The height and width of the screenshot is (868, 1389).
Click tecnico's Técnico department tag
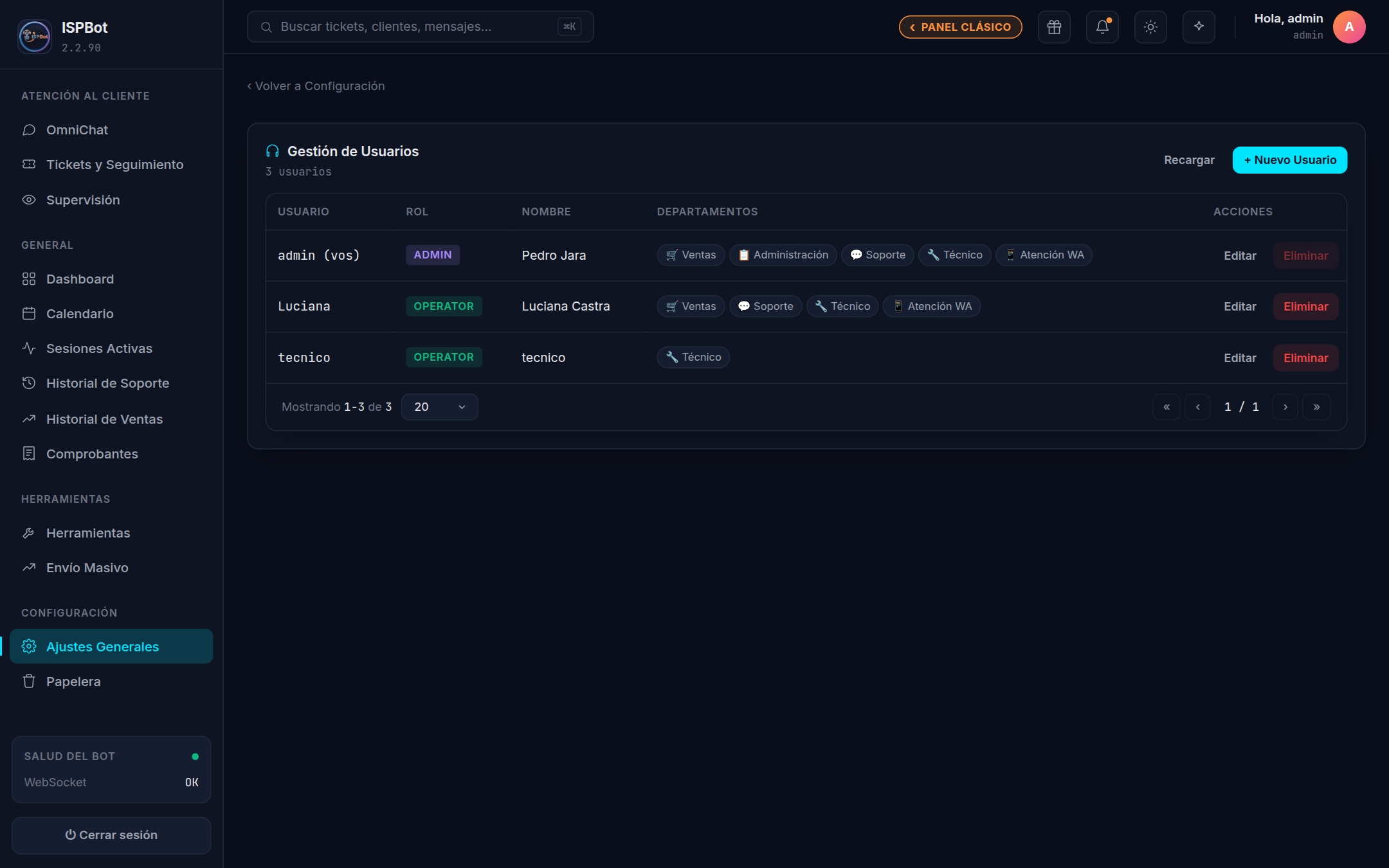point(693,357)
